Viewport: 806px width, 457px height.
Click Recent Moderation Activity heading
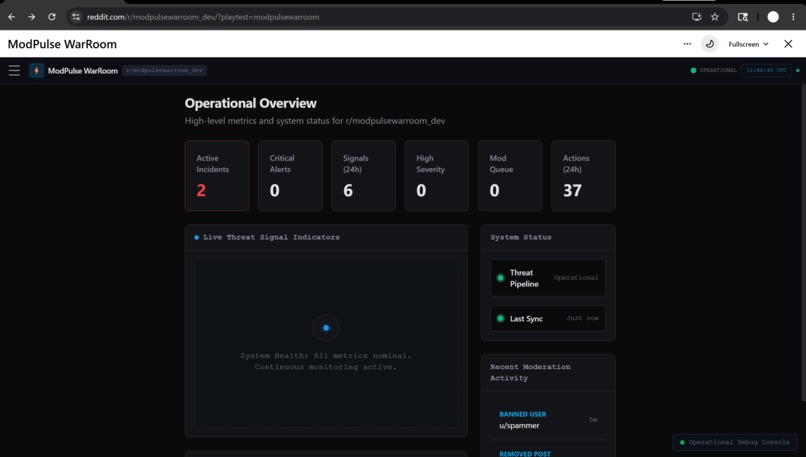tap(530, 372)
